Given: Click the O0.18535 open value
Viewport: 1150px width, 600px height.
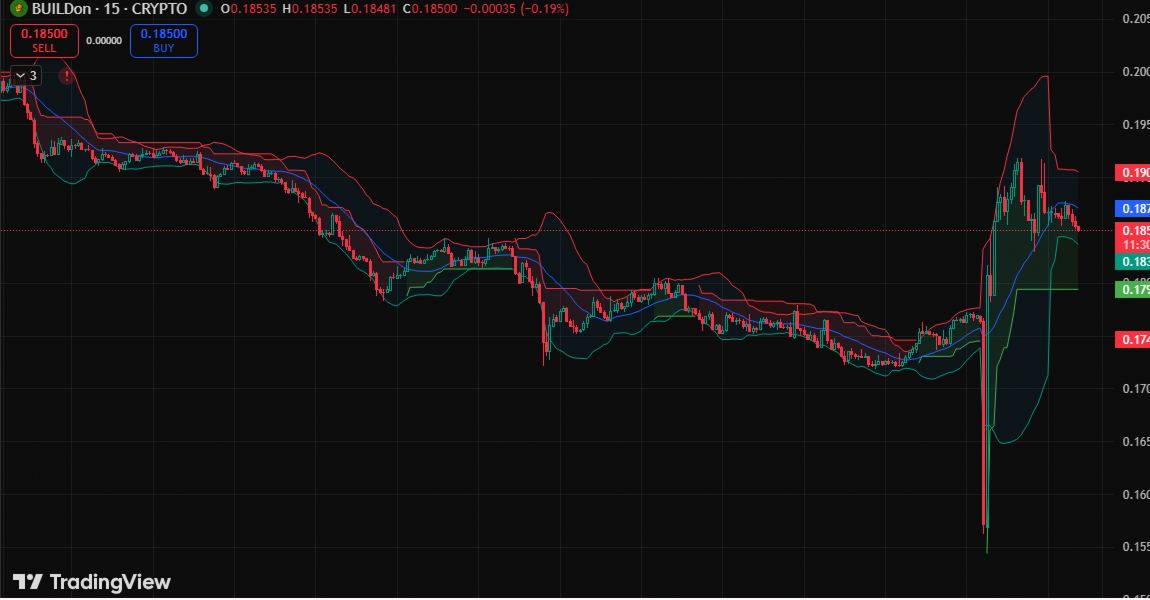Looking at the screenshot, I should pyautogui.click(x=249, y=9).
